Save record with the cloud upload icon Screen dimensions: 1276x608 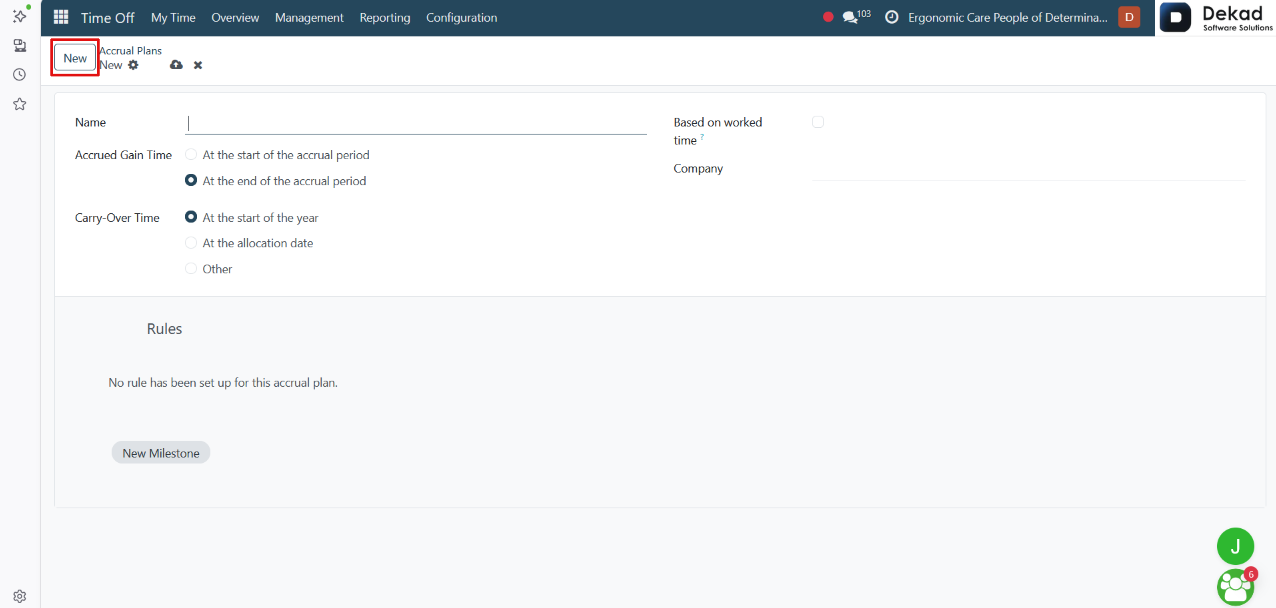(x=176, y=65)
